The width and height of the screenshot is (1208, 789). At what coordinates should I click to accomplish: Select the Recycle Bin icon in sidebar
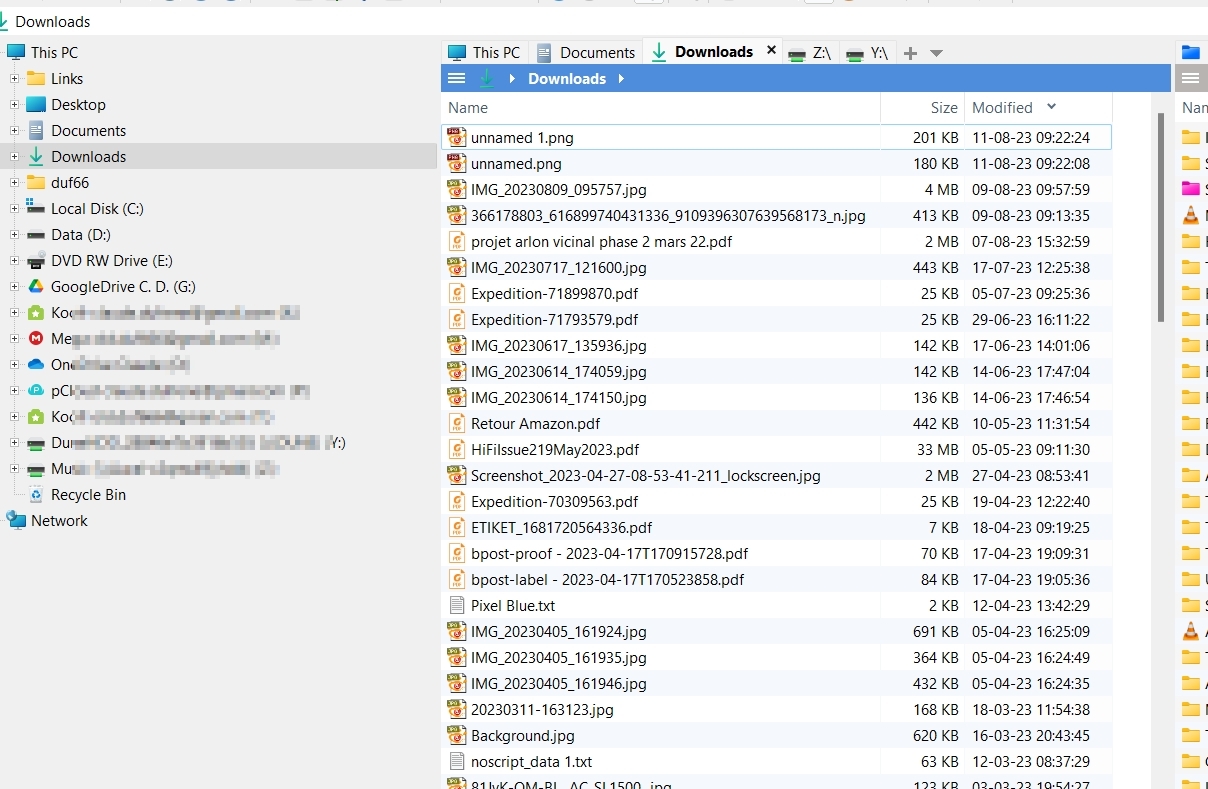click(x=36, y=495)
